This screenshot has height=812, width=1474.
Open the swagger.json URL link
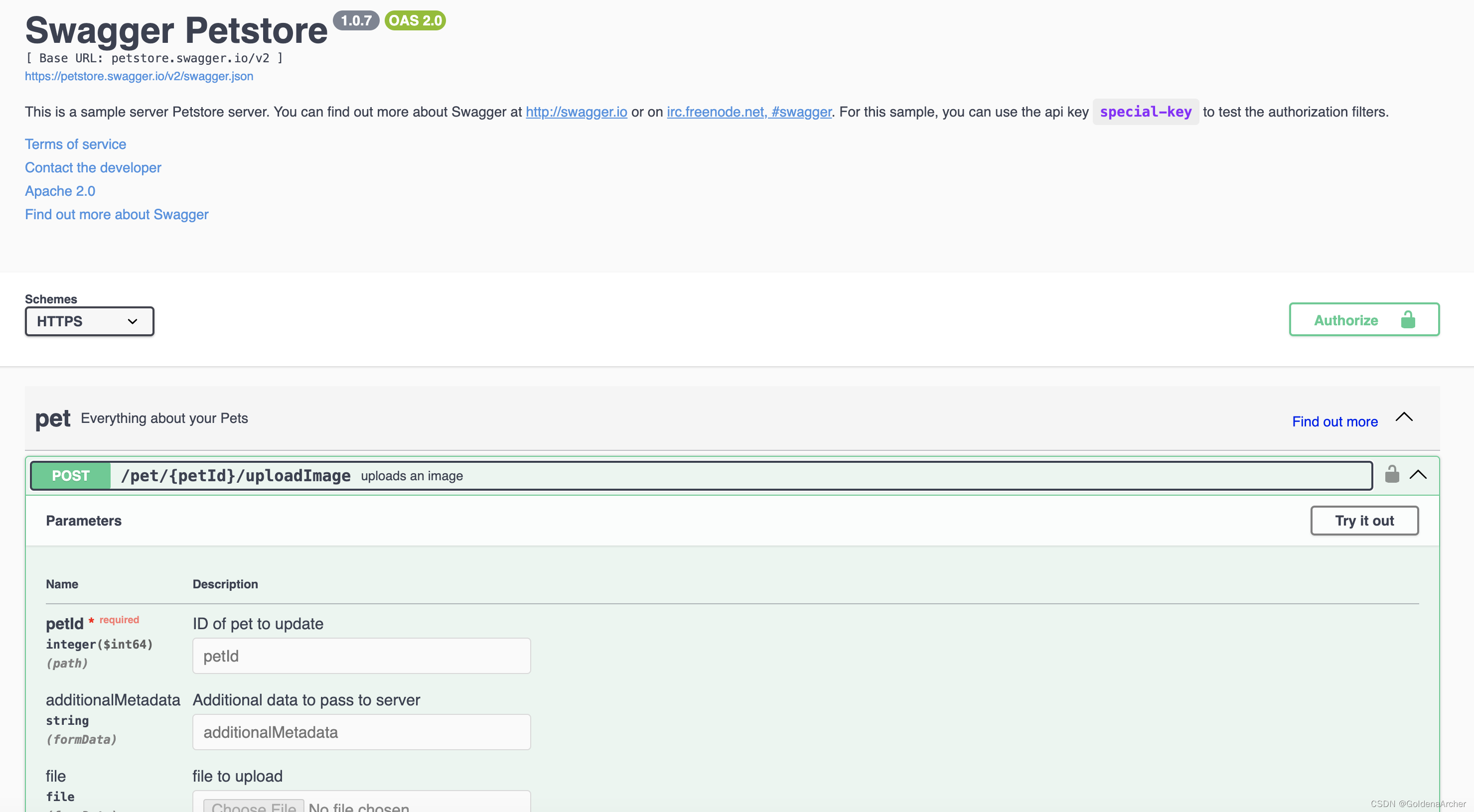tap(139, 76)
